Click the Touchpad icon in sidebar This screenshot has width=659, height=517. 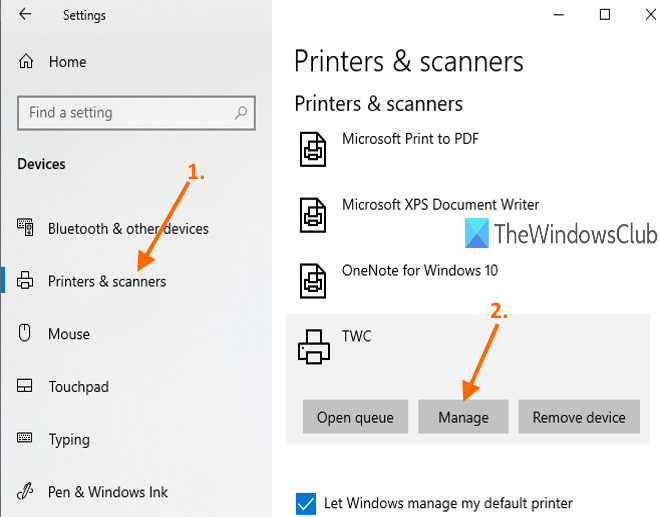point(24,385)
